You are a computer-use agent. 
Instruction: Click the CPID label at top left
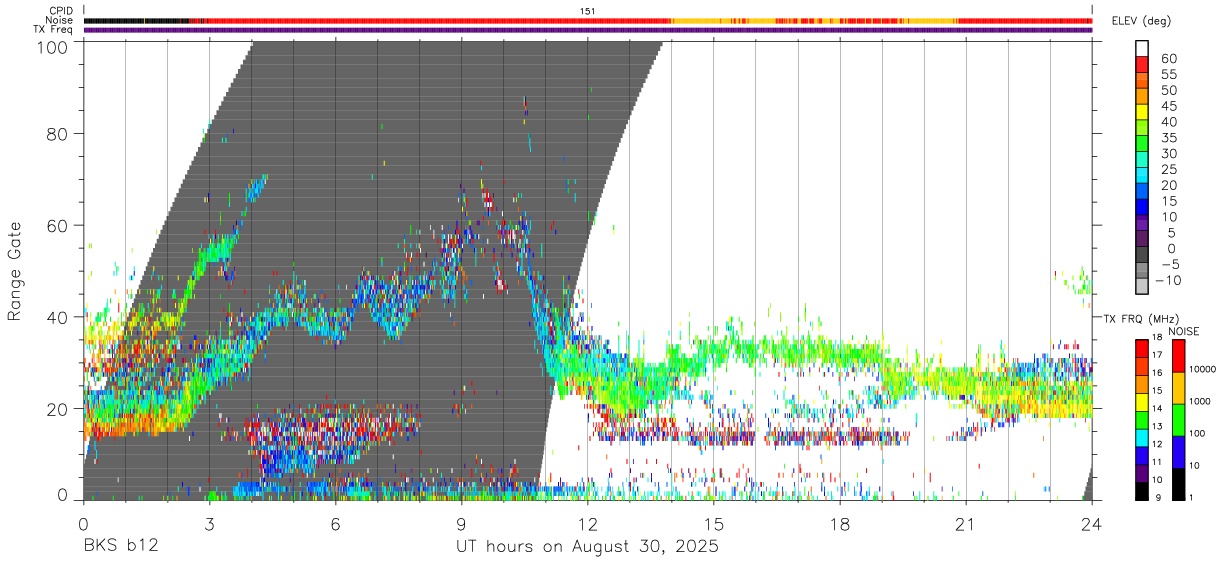[61, 11]
